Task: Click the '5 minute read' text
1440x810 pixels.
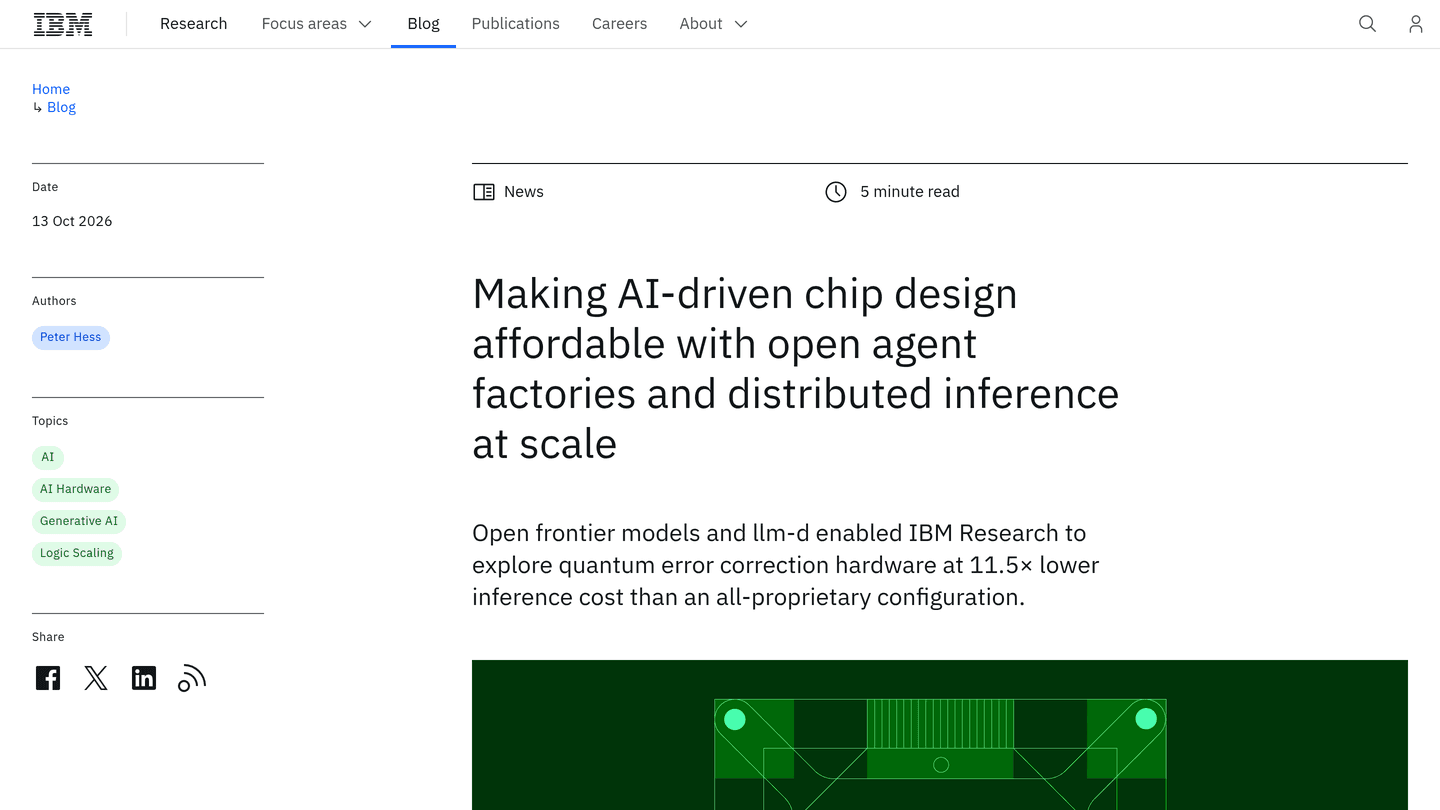Action: pos(910,192)
